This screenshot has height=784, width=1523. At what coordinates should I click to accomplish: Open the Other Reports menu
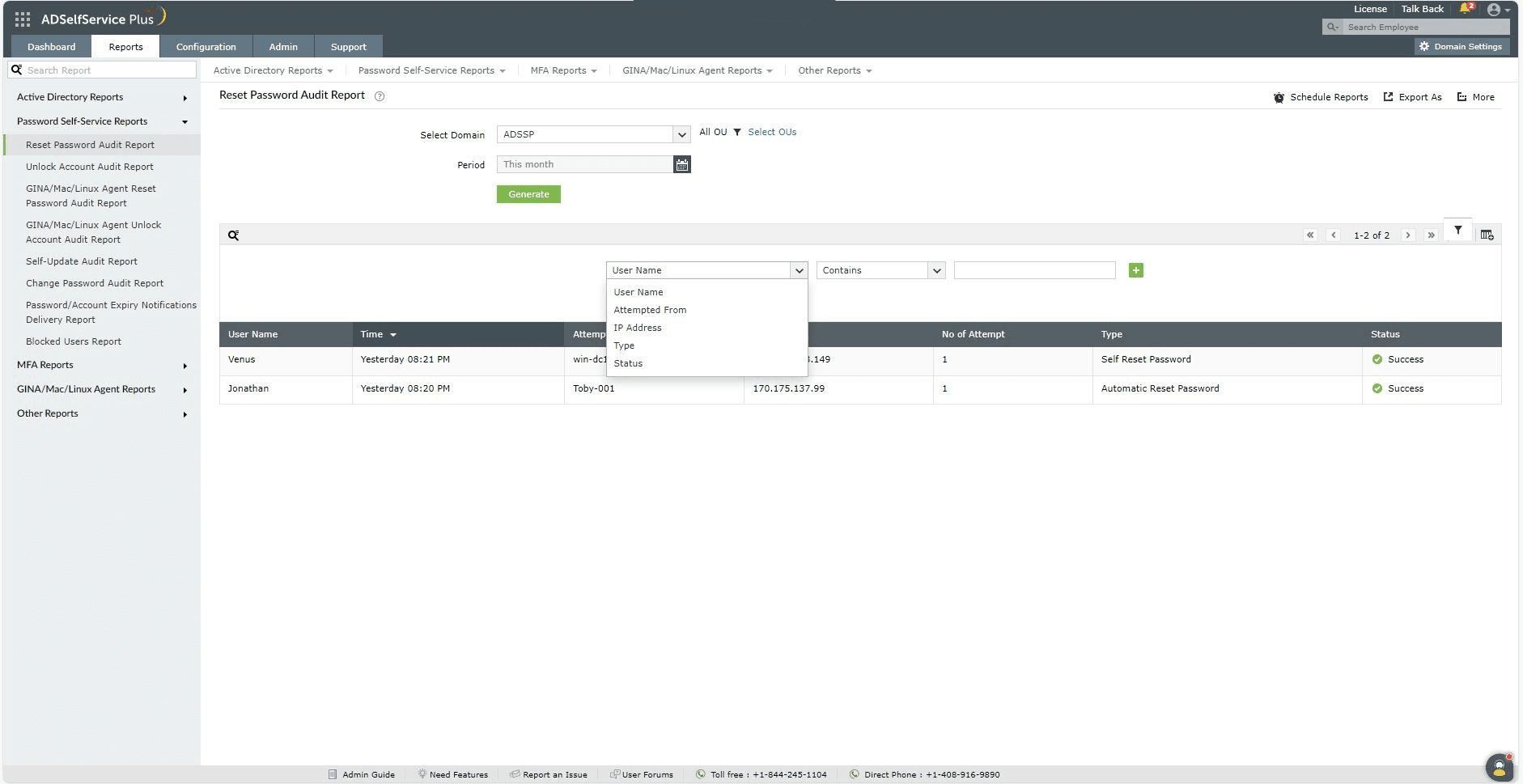click(x=834, y=70)
